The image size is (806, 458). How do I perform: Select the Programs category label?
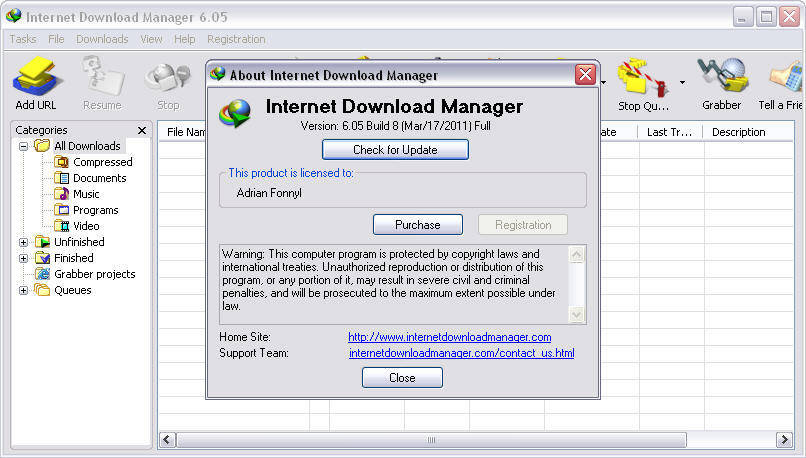click(96, 210)
